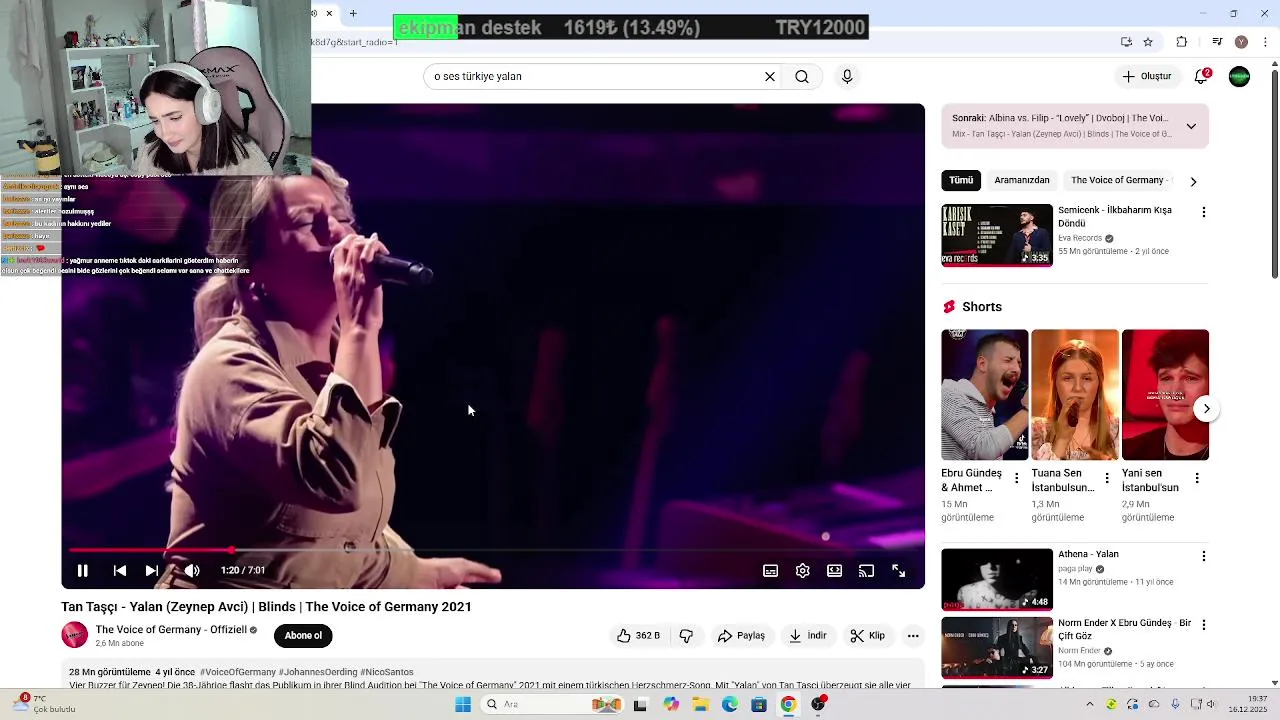Open more actions three-dot menu under video
This screenshot has height=720, width=1280.
pos(913,635)
